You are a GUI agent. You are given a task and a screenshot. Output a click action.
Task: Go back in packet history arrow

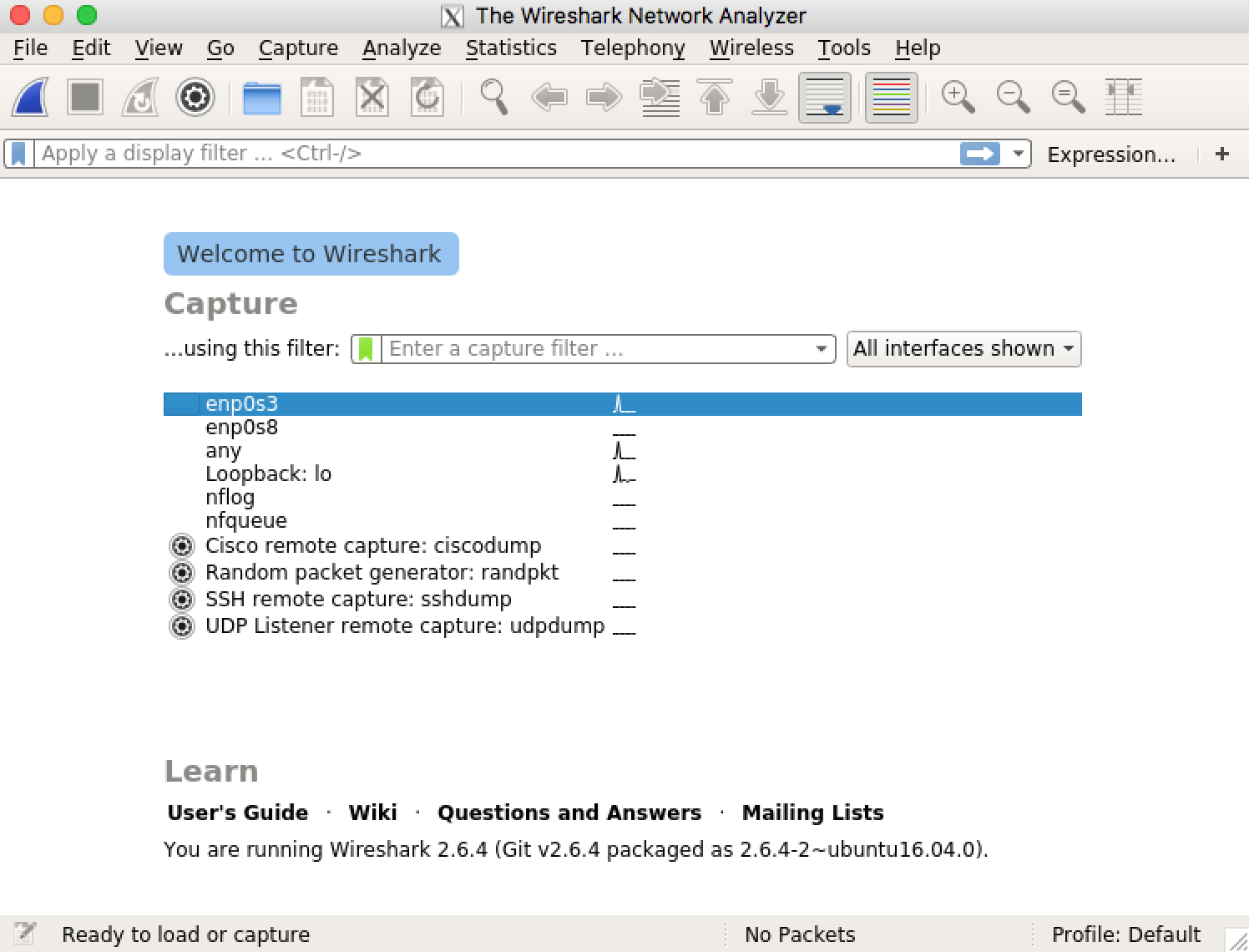click(x=549, y=98)
